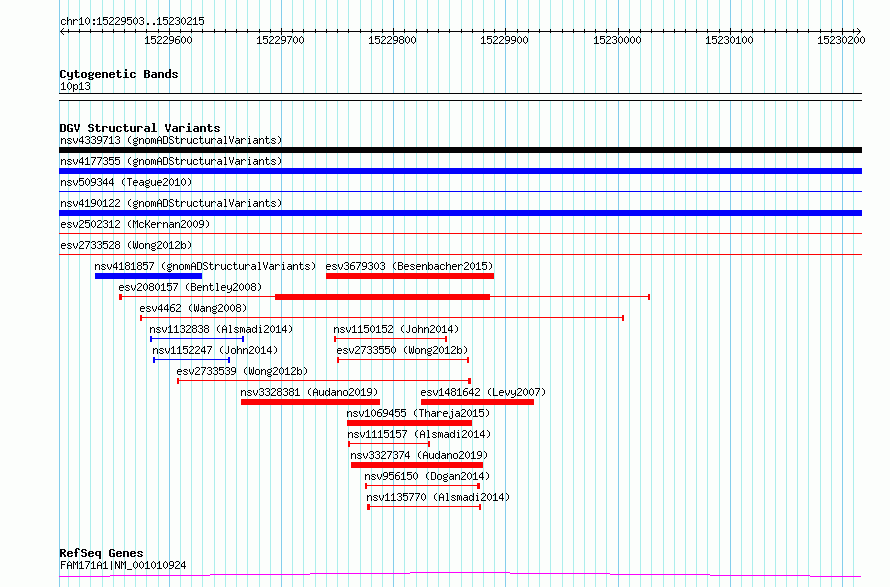This screenshot has width=890, height=587.
Task: Click the nsv1069455 red bar
Action: click(x=409, y=423)
